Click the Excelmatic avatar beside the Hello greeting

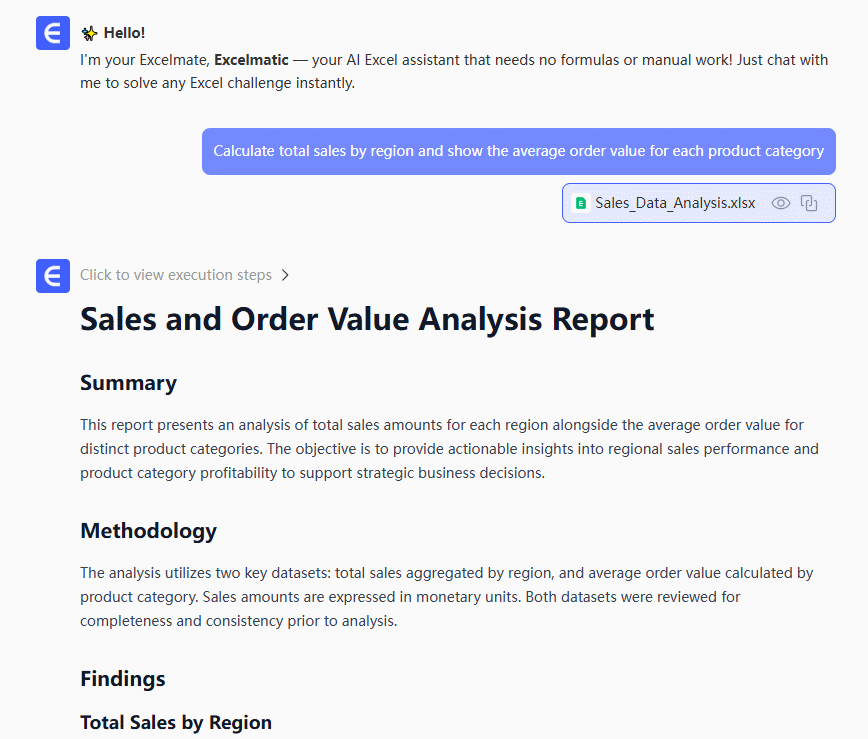(x=53, y=33)
